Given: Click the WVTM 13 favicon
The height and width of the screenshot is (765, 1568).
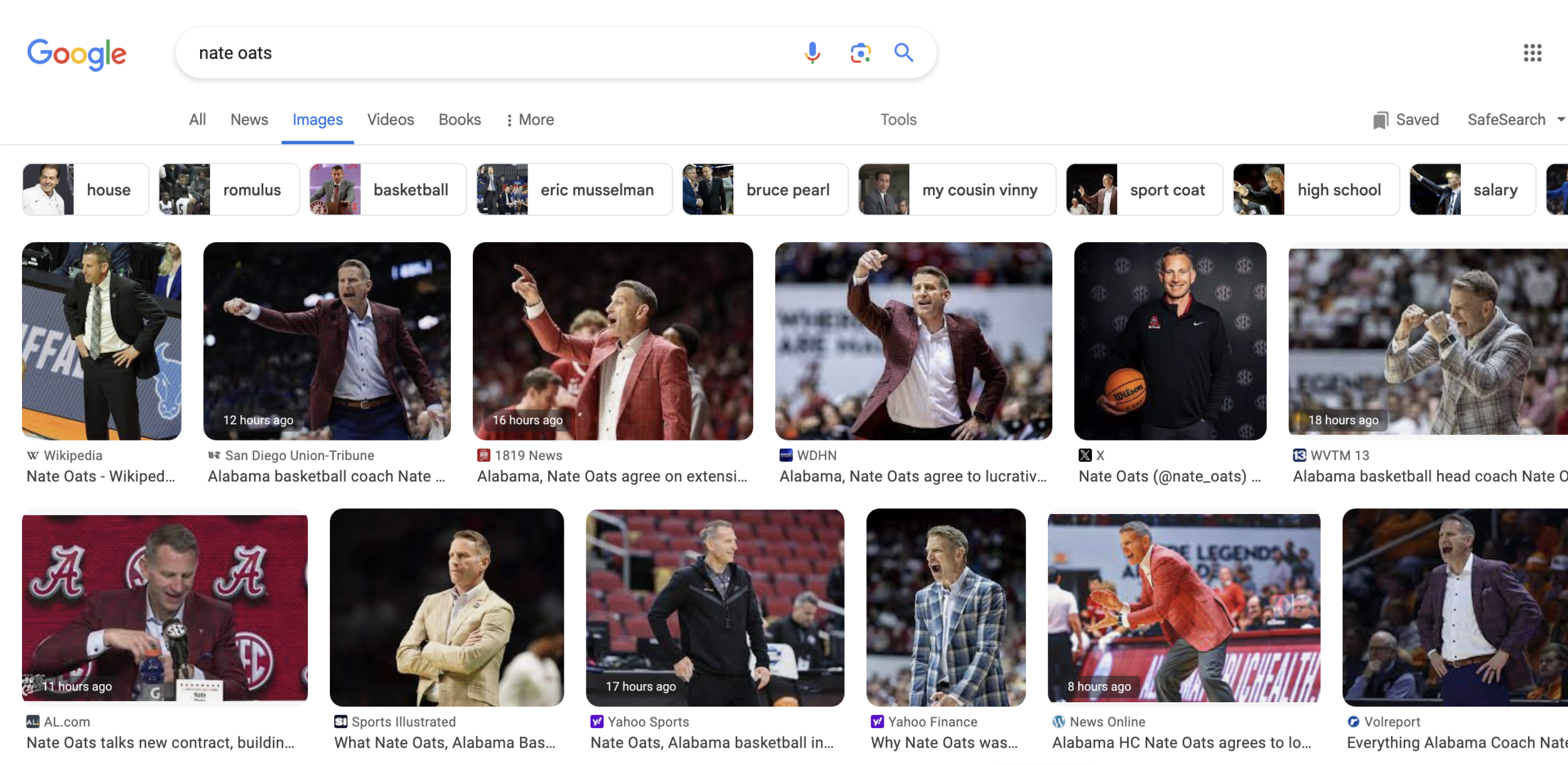Looking at the screenshot, I should coord(1300,456).
